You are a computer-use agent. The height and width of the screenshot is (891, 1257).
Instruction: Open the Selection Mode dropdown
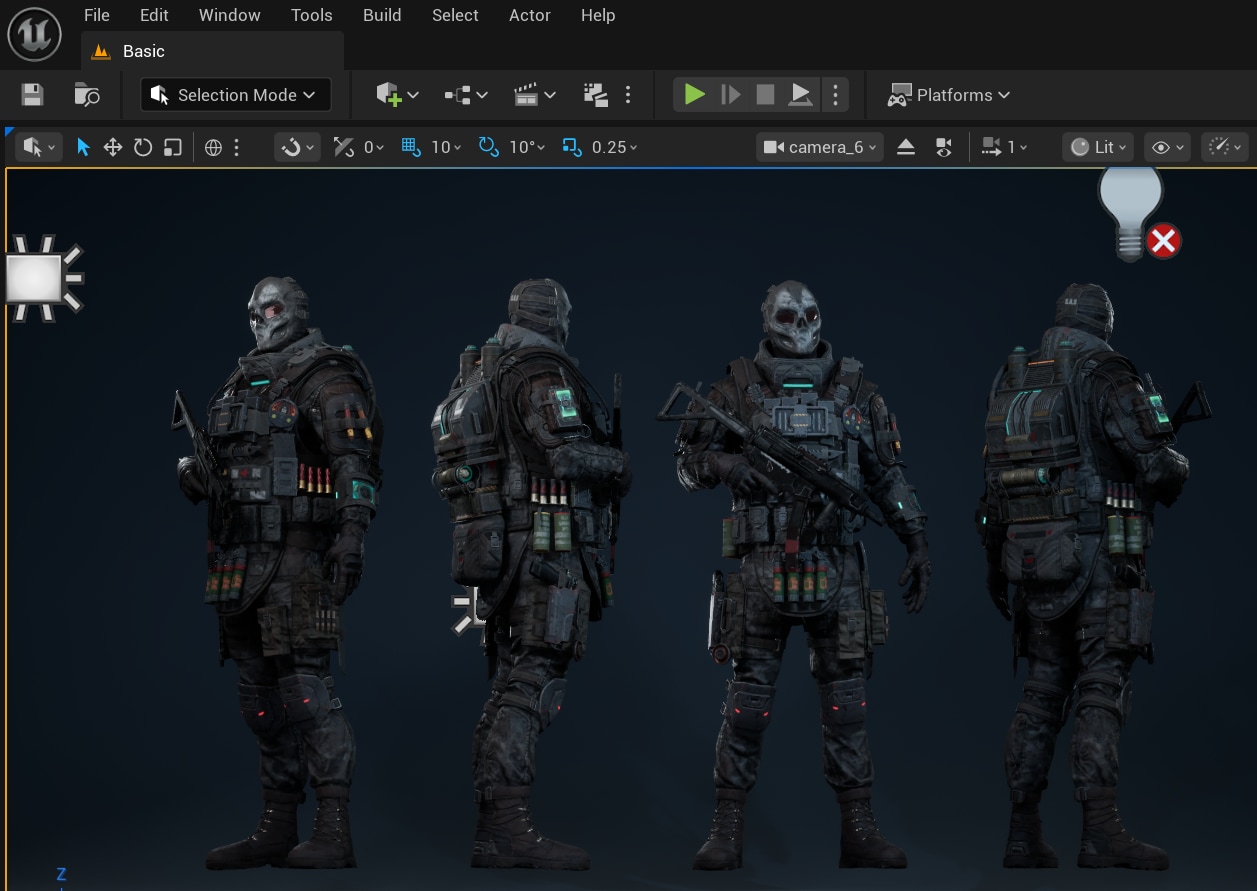(x=236, y=95)
